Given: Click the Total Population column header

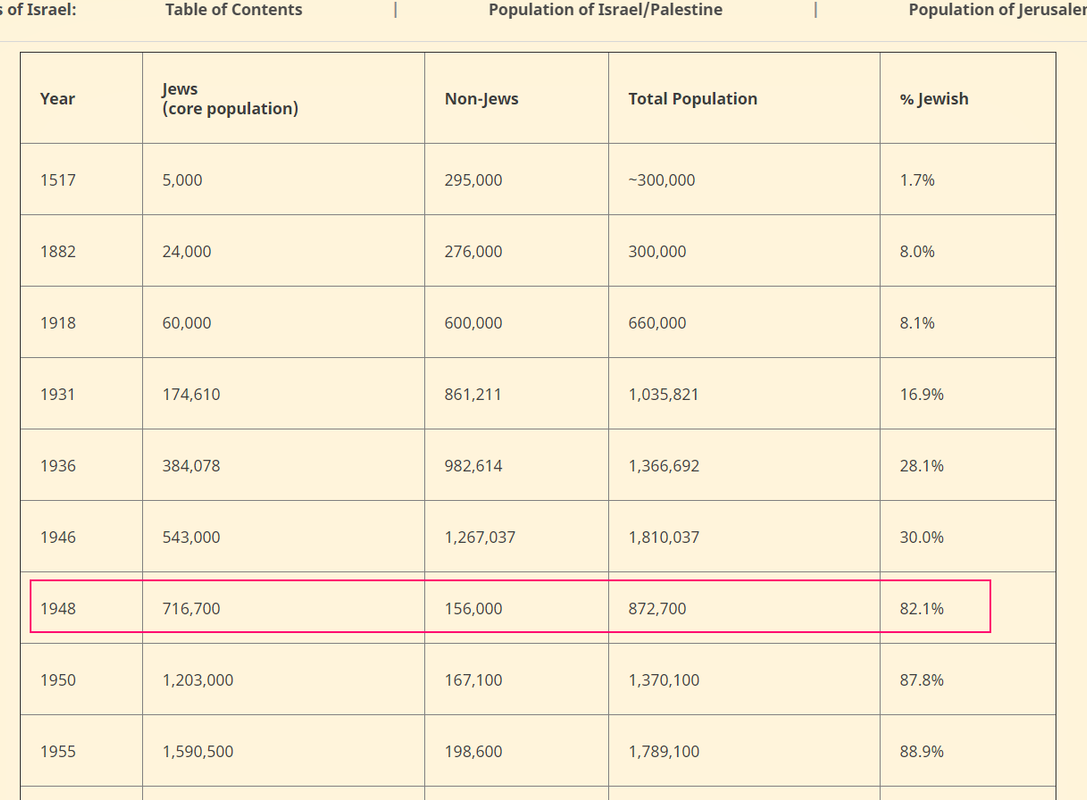Looking at the screenshot, I should (x=745, y=98).
